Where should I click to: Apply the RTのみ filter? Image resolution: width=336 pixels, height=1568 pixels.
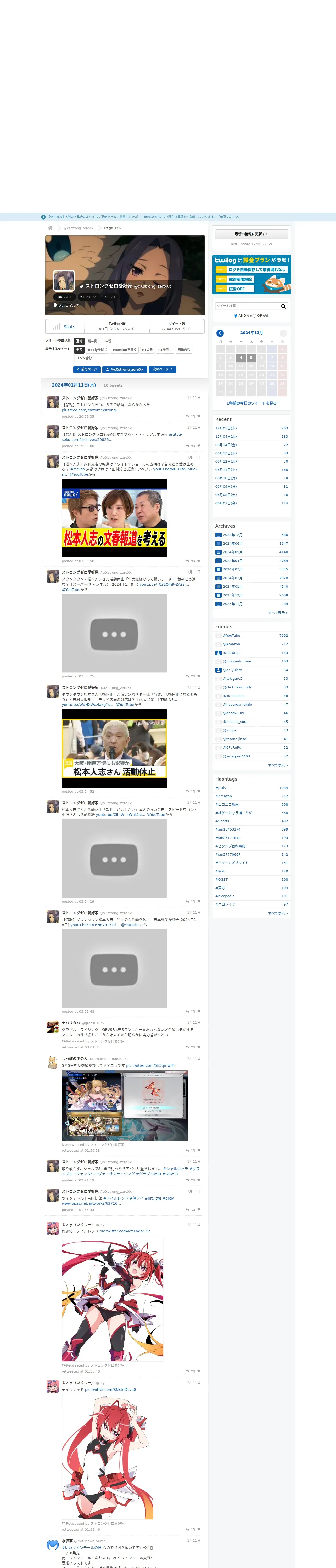147,350
